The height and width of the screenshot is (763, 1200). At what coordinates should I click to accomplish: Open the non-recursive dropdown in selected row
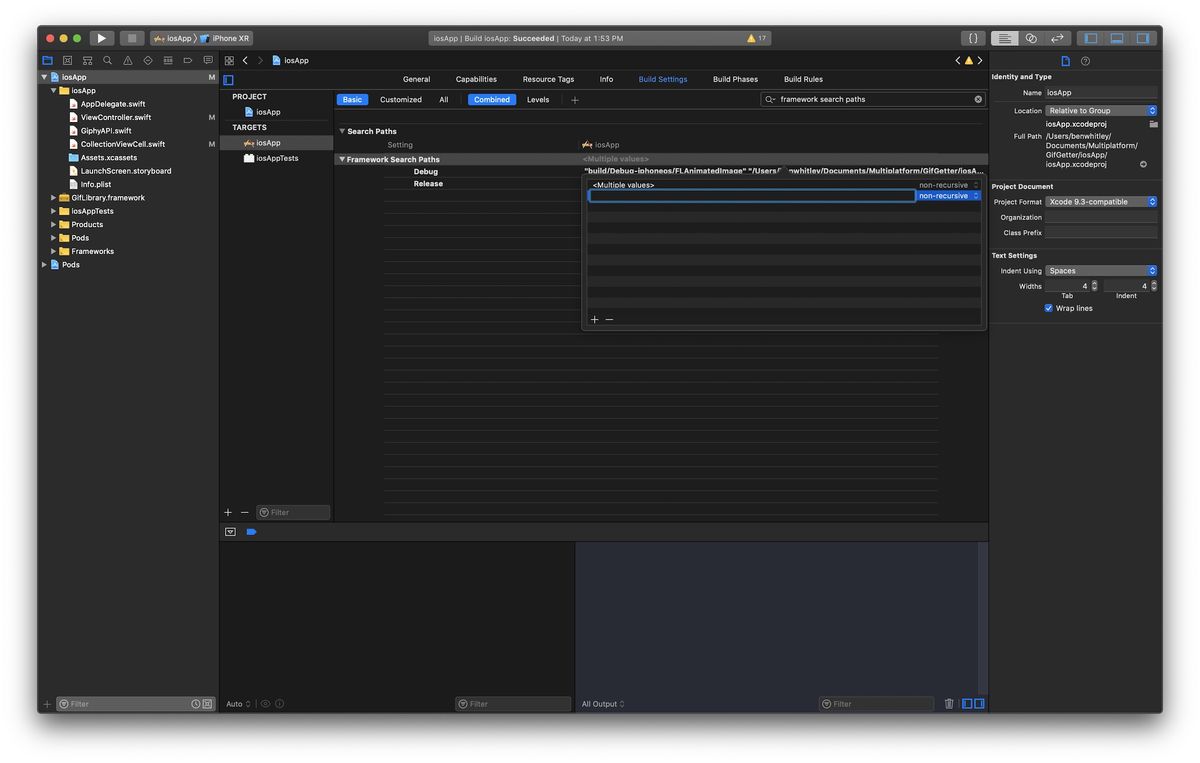[949, 196]
